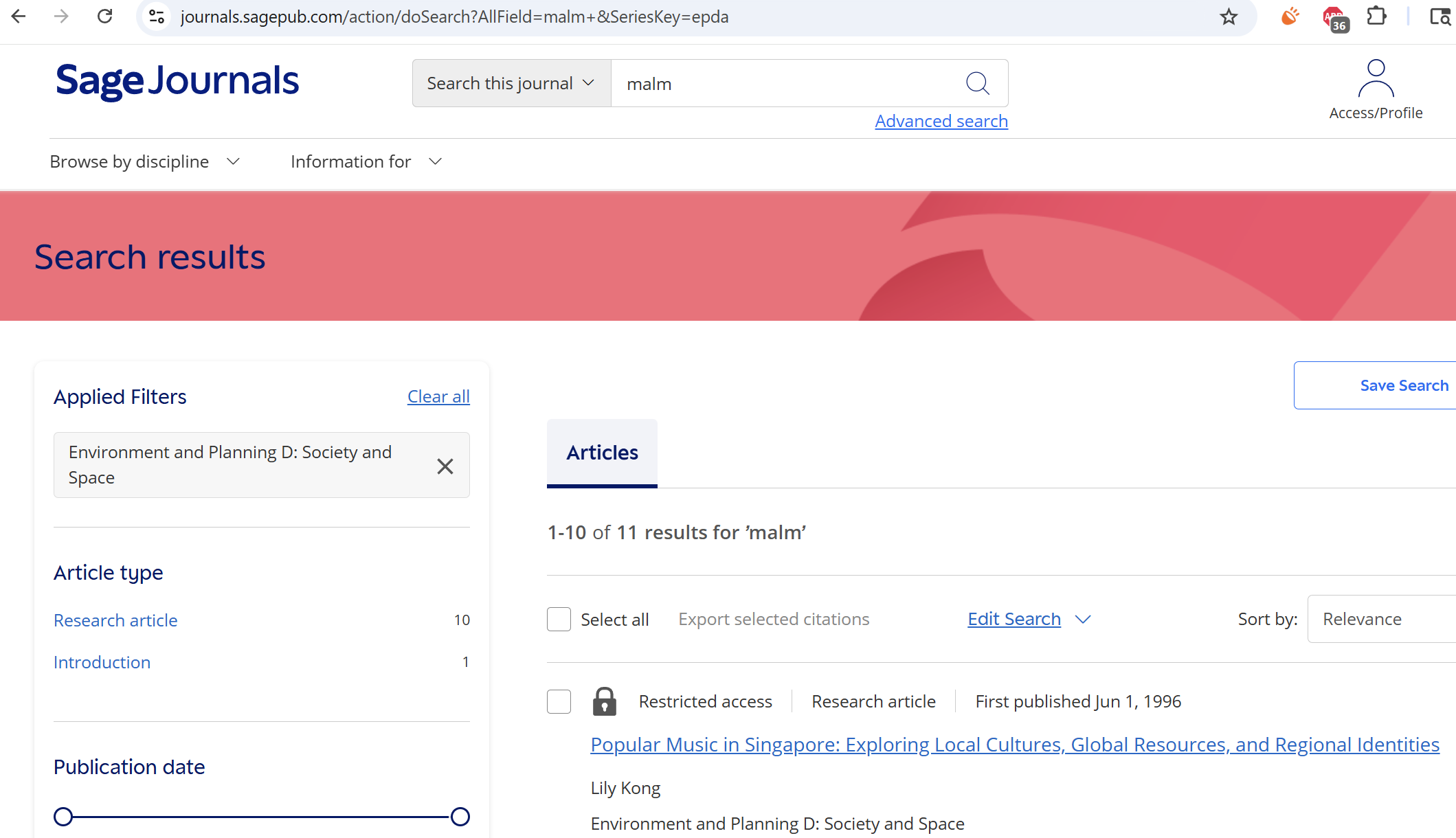The image size is (1456, 838).
Task: Tick the checkbox for Popular Music in Singapore
Action: pos(559,701)
